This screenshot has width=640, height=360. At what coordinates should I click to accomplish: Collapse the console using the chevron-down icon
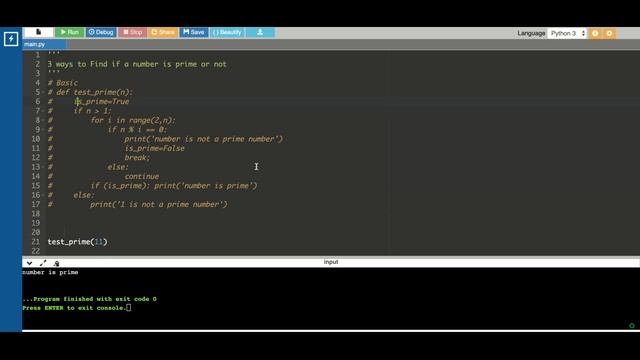pyautogui.click(x=29, y=263)
